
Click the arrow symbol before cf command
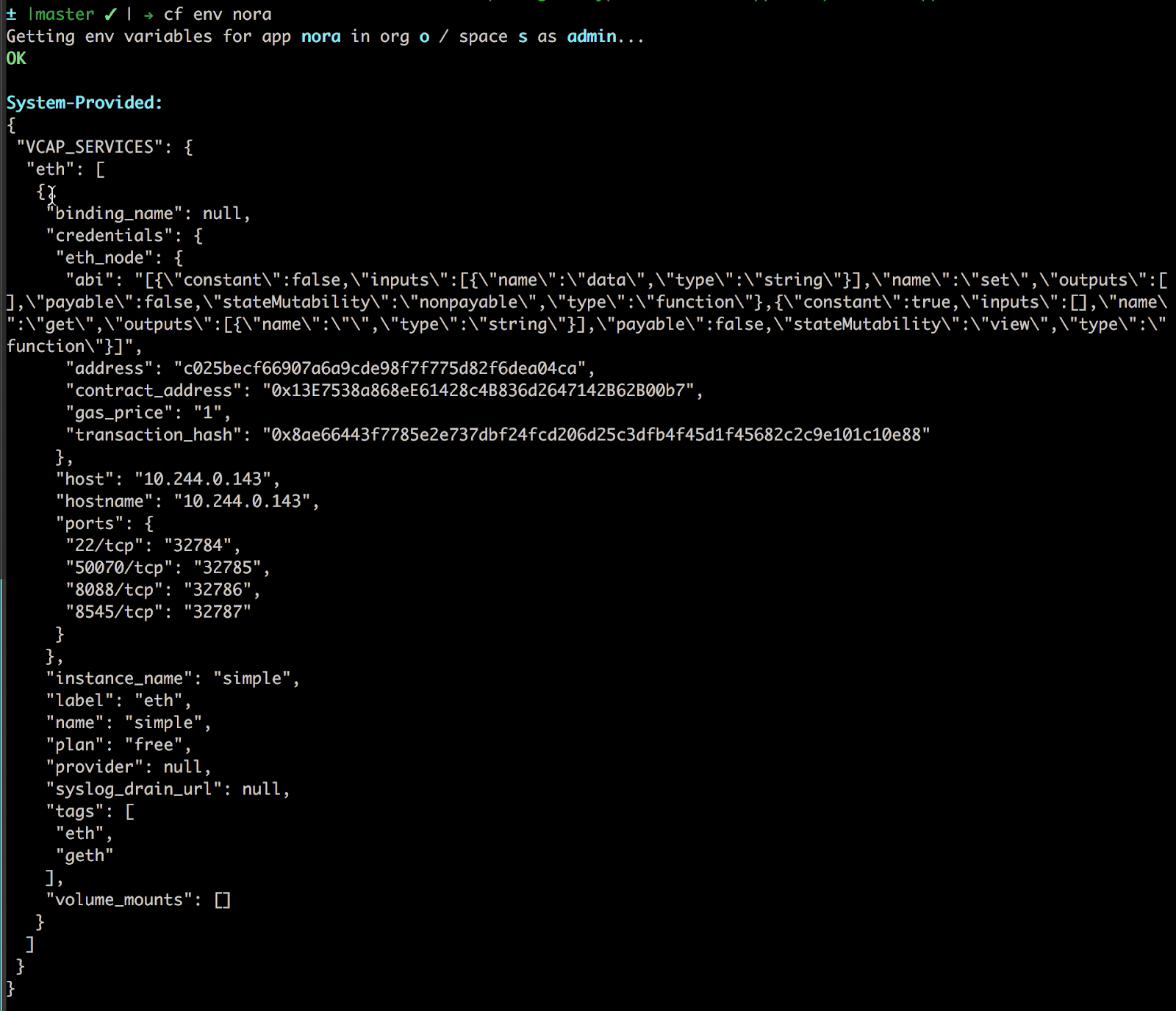pos(148,15)
